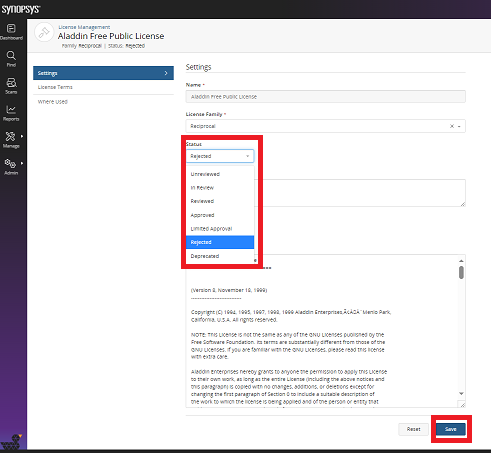The height and width of the screenshot is (453, 491).
Task: Expand the Manage submenu arrow
Action: (x=22, y=136)
